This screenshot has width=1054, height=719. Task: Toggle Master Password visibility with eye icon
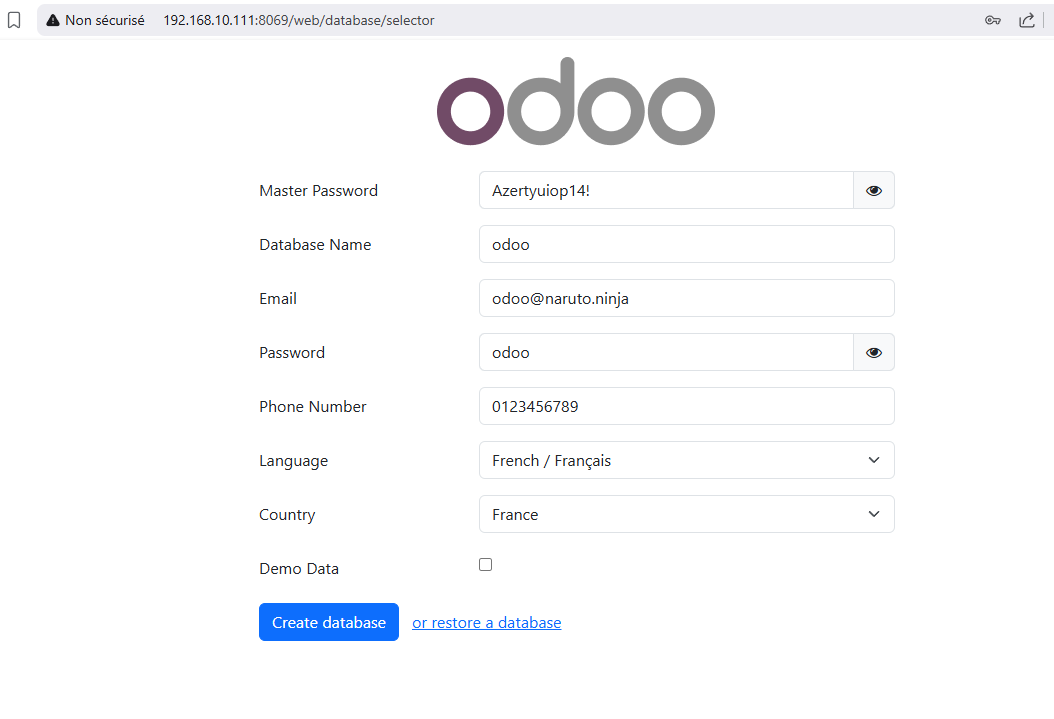[x=874, y=190]
